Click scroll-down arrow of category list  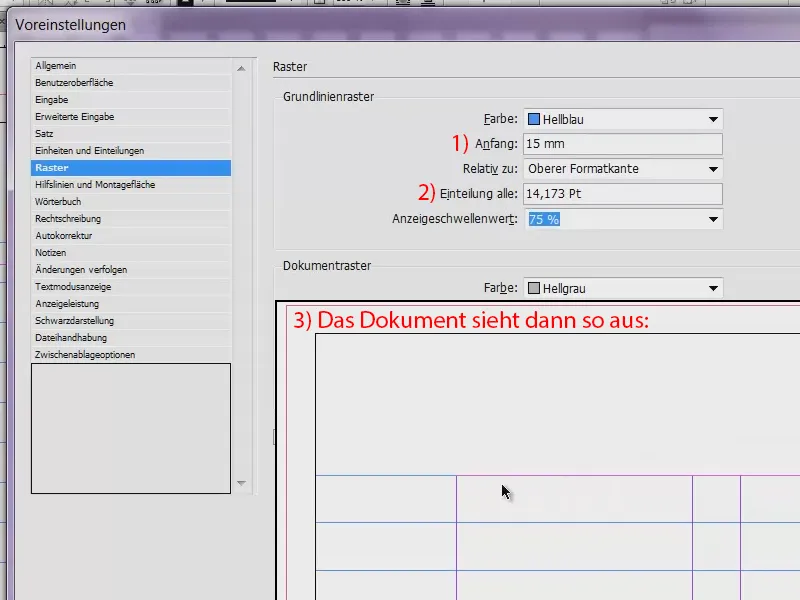coord(241,483)
